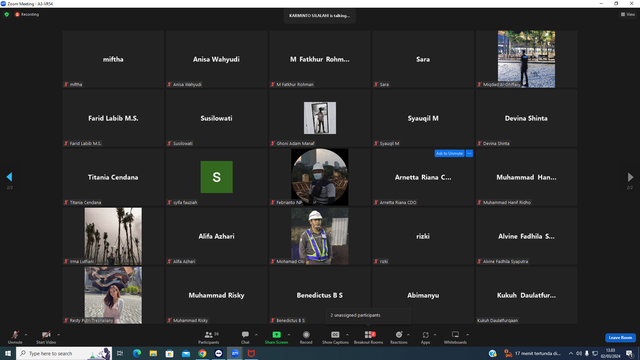The height and width of the screenshot is (360, 640).
Task: Open Google Chrome from taskbar
Action: point(202,353)
